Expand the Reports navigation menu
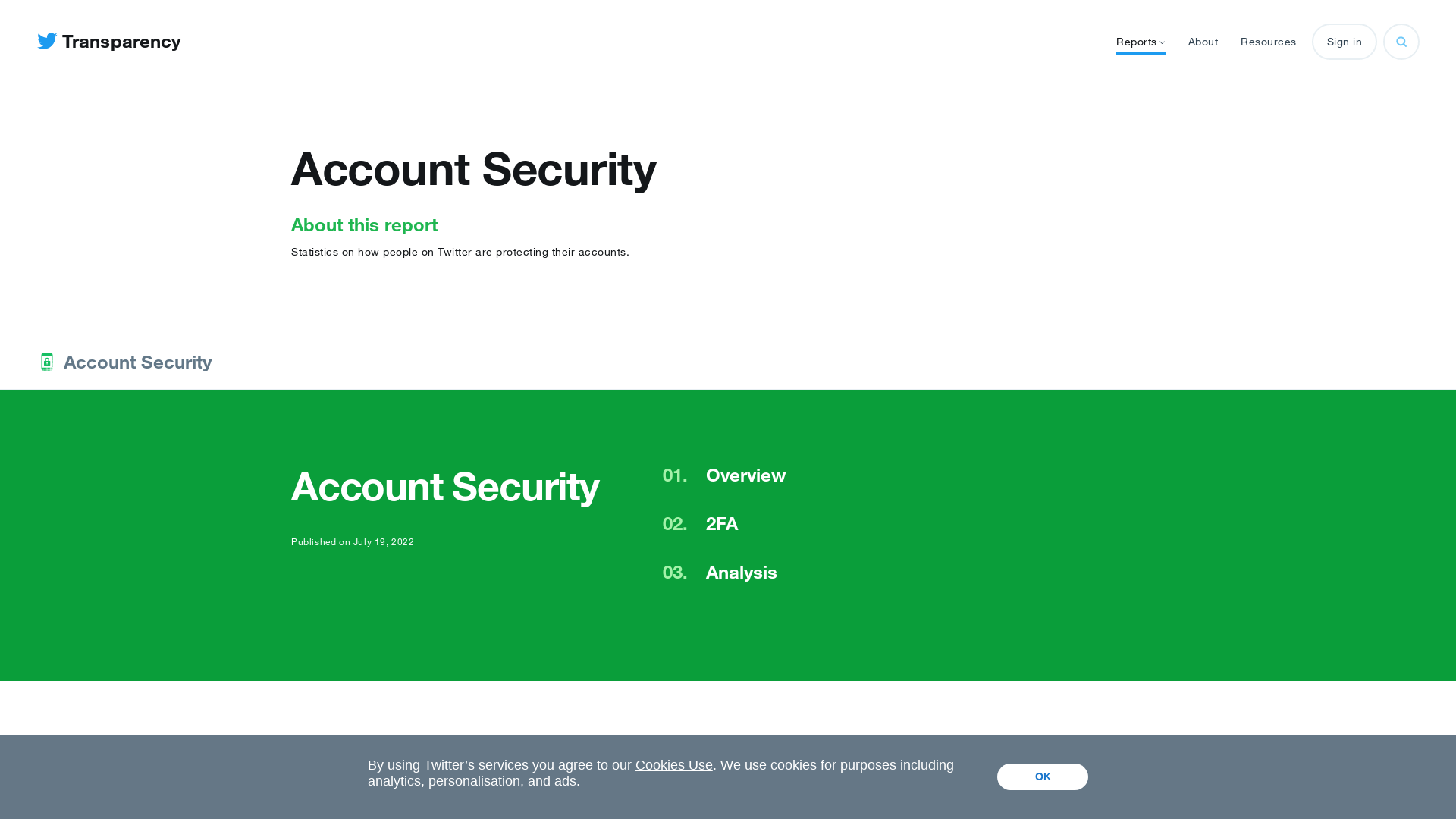This screenshot has width=1456, height=819. [x=1140, y=41]
